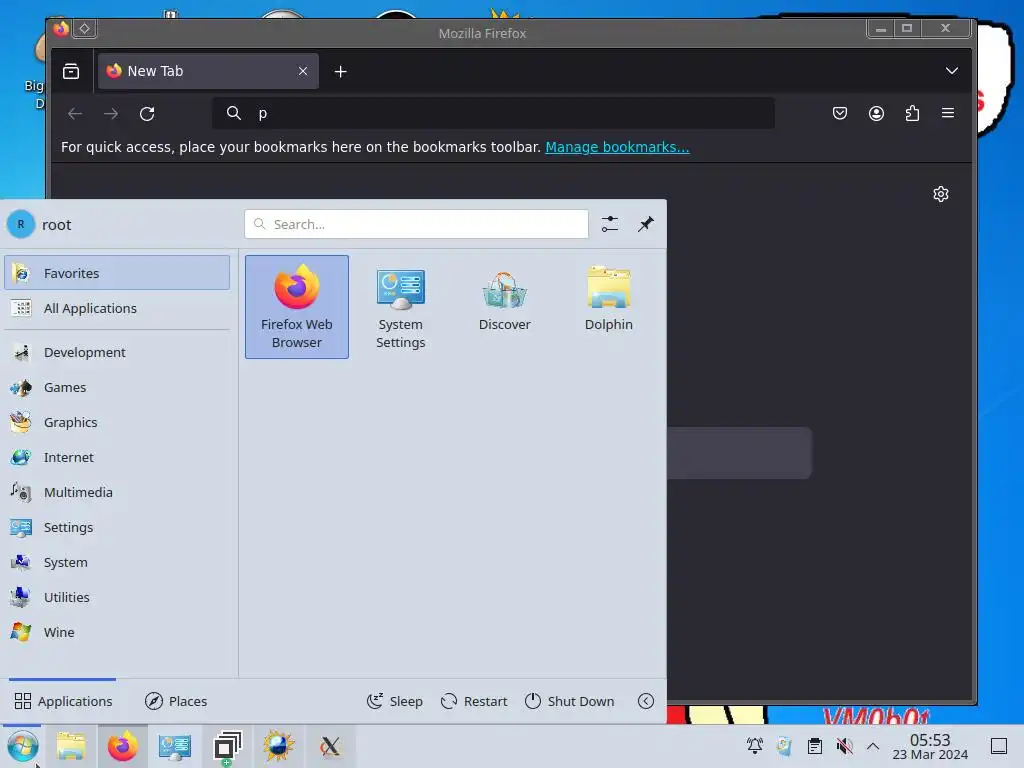The width and height of the screenshot is (1024, 768).
Task: Expand more session options arrow
Action: pos(646,701)
